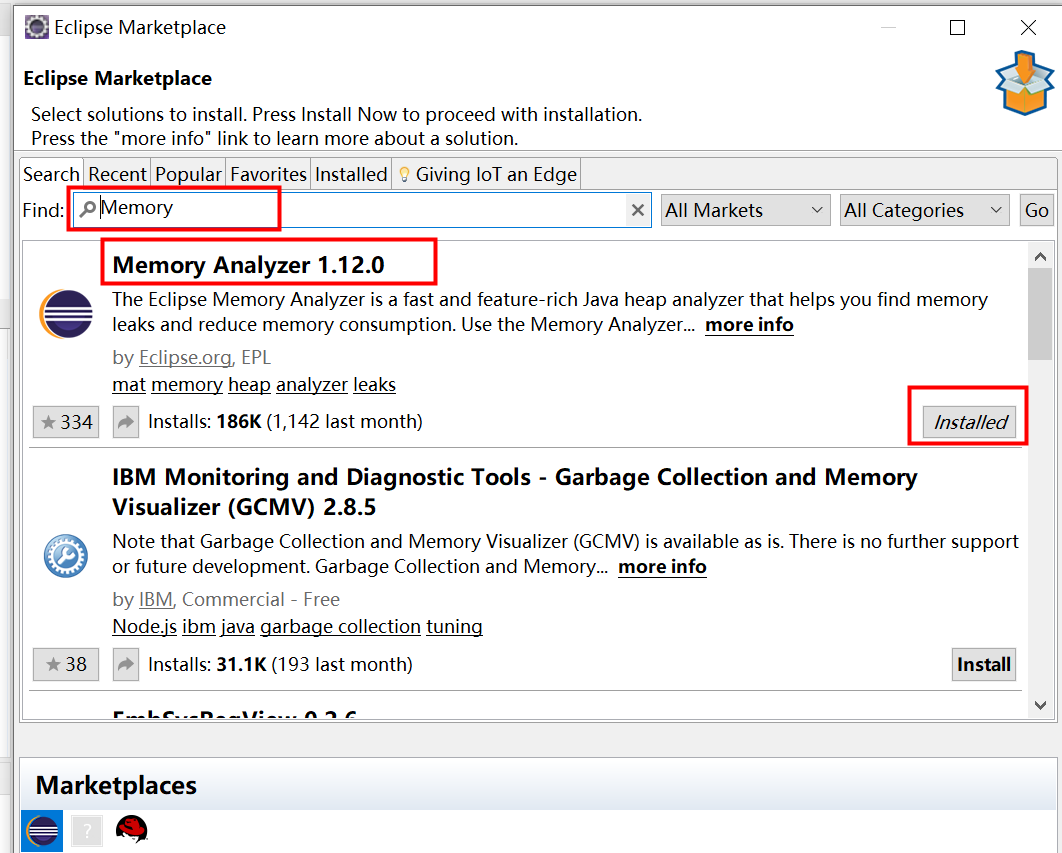Click the magnifier icon in Find field
1062x853 pixels.
[87, 209]
